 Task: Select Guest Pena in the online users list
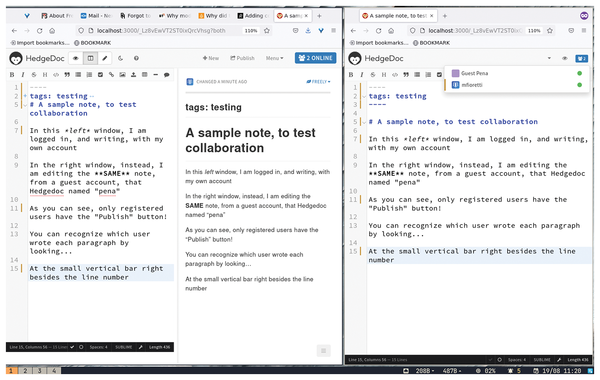[x=517, y=73]
